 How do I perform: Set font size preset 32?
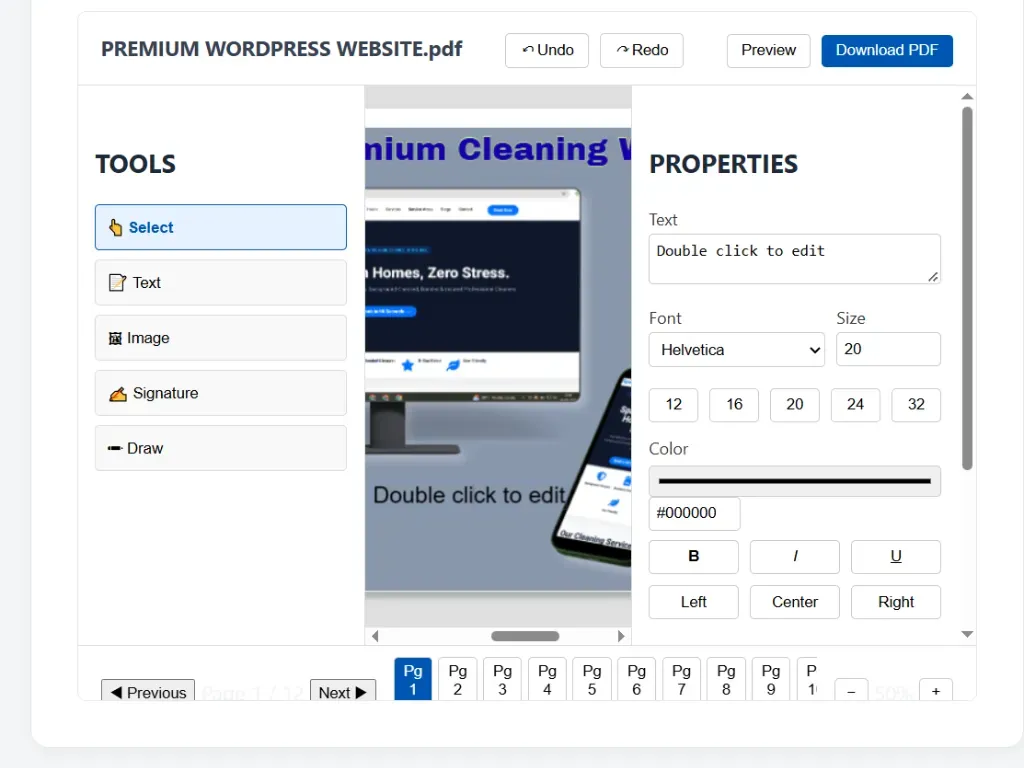(x=916, y=405)
